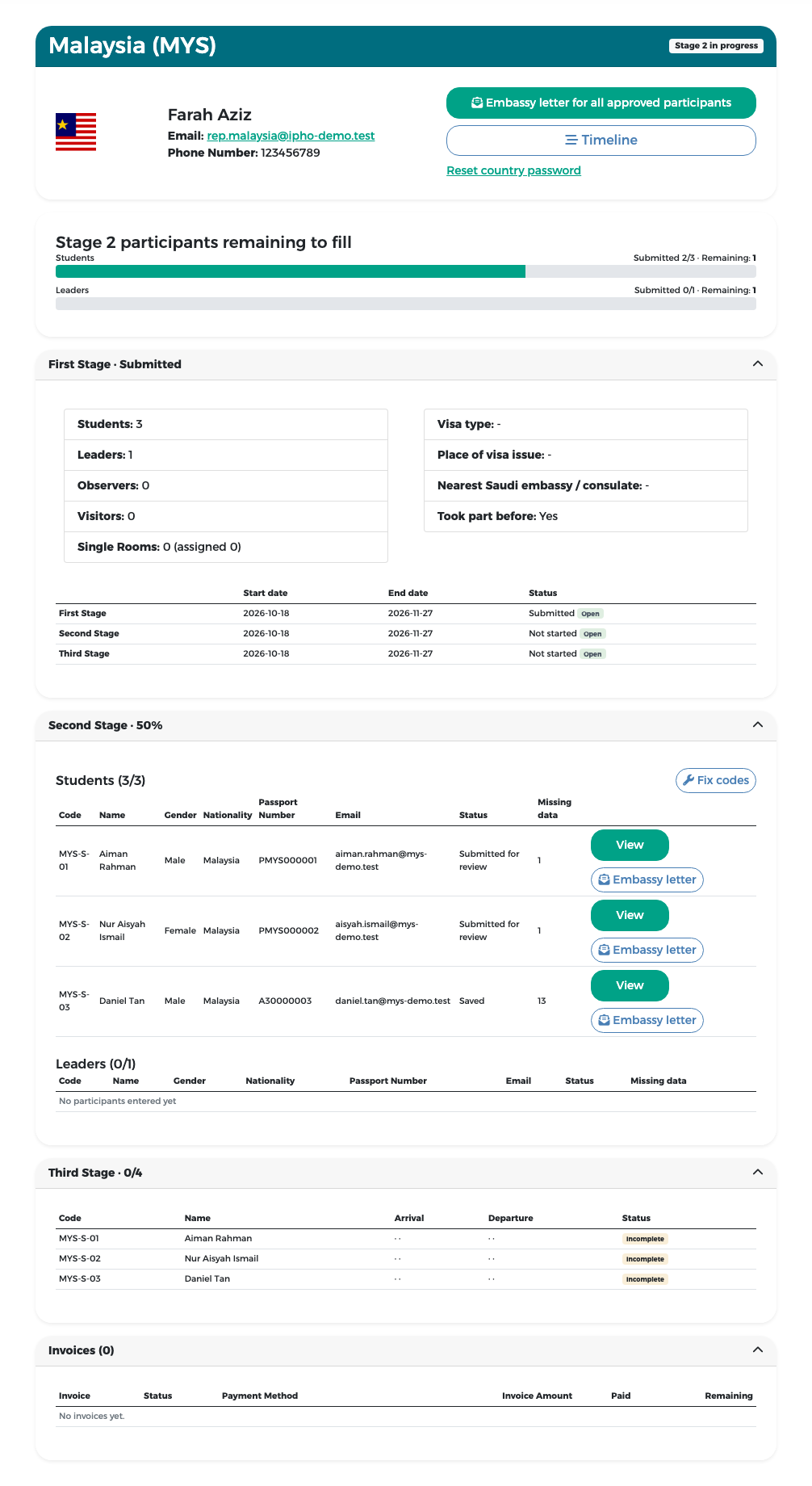The height and width of the screenshot is (1486, 812).
Task: Click passport number A30000003
Action: (x=285, y=1001)
